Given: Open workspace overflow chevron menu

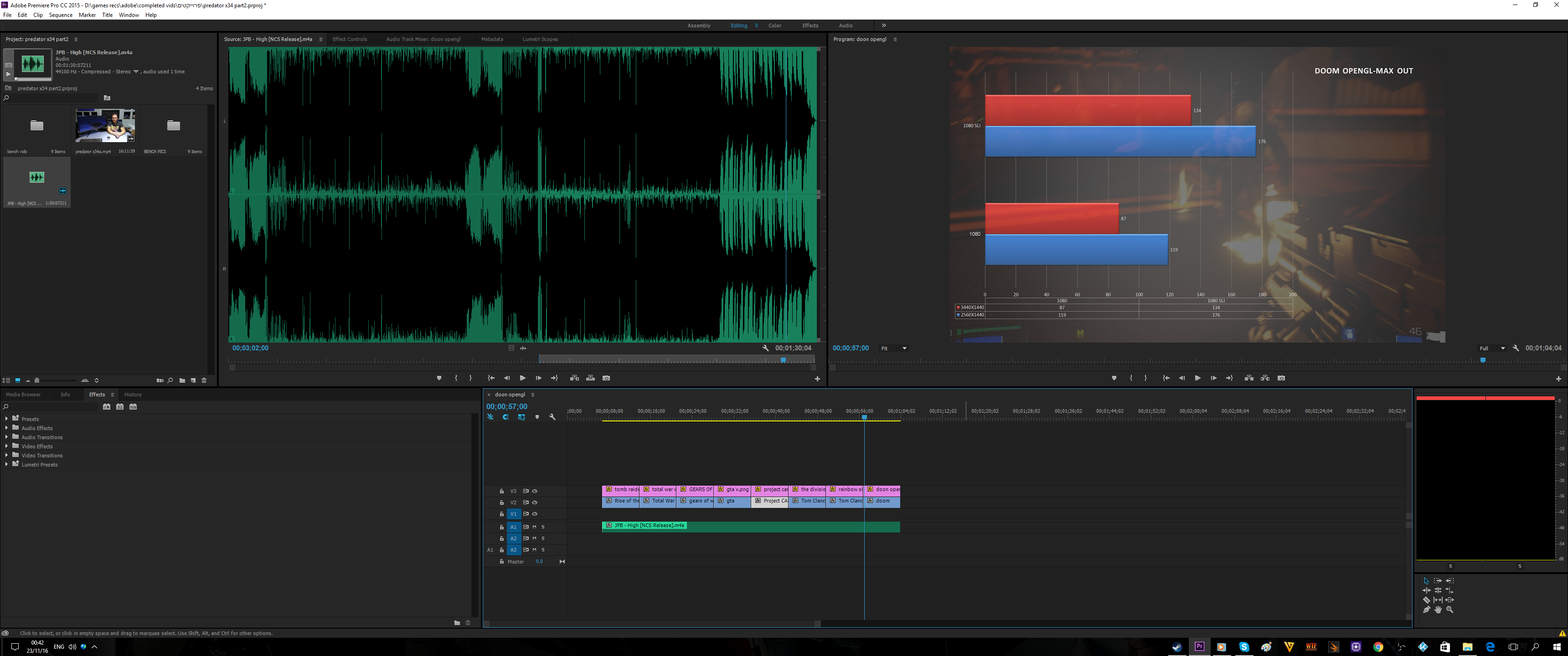Looking at the screenshot, I should (884, 26).
